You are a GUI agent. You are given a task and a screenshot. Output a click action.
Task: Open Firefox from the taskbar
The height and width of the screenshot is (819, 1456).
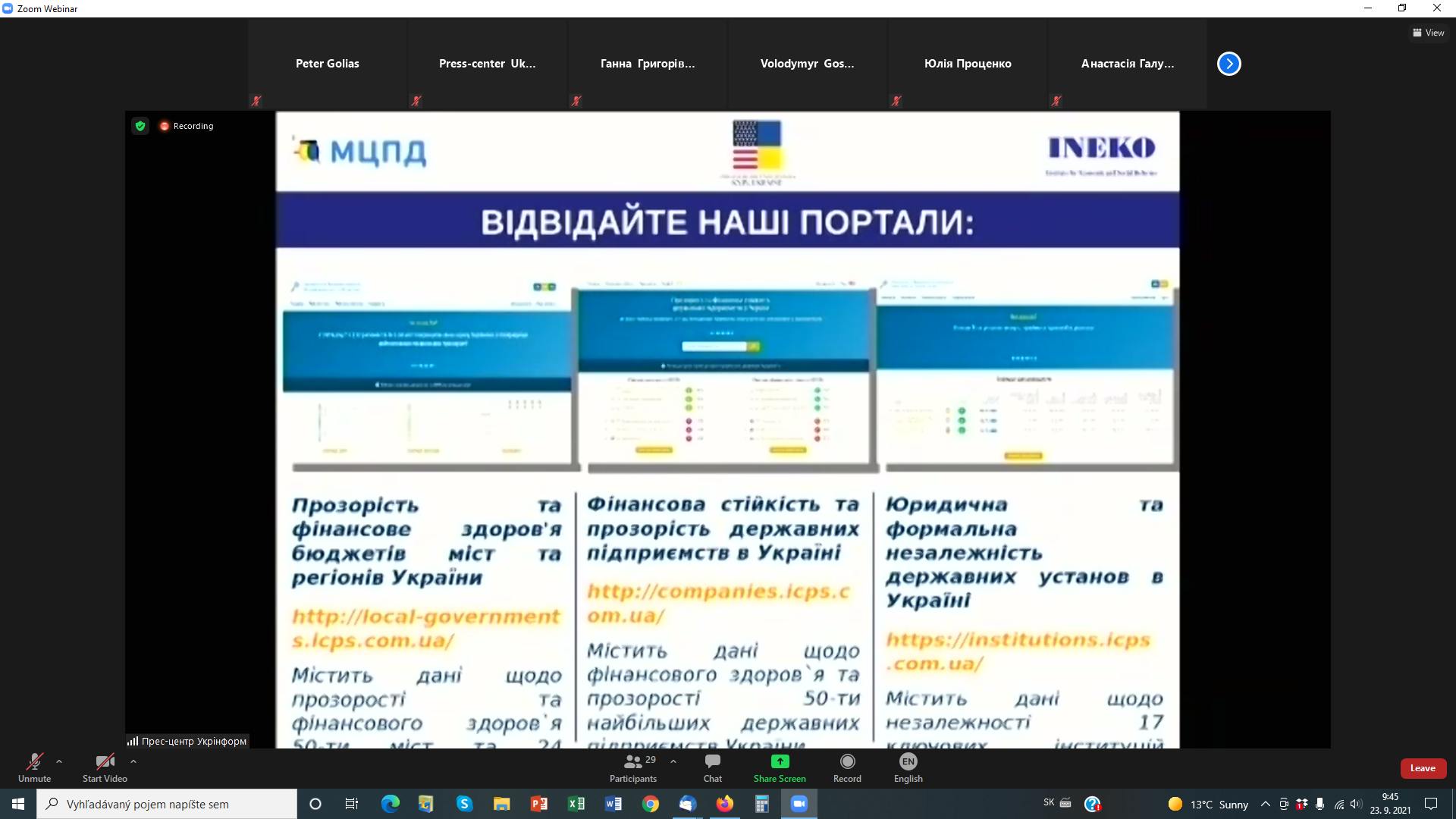(724, 804)
